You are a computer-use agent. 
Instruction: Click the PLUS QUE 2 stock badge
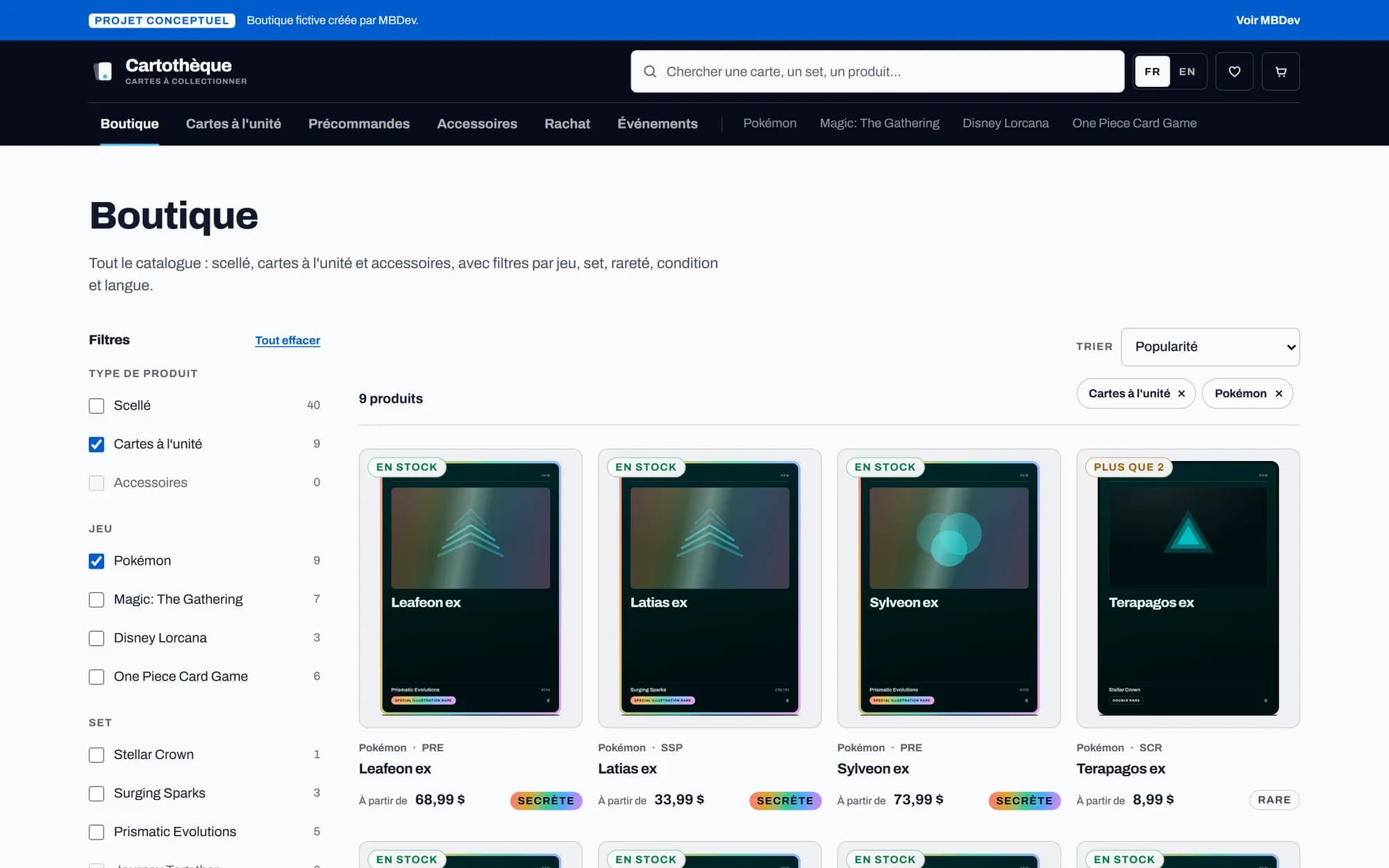tap(1129, 467)
